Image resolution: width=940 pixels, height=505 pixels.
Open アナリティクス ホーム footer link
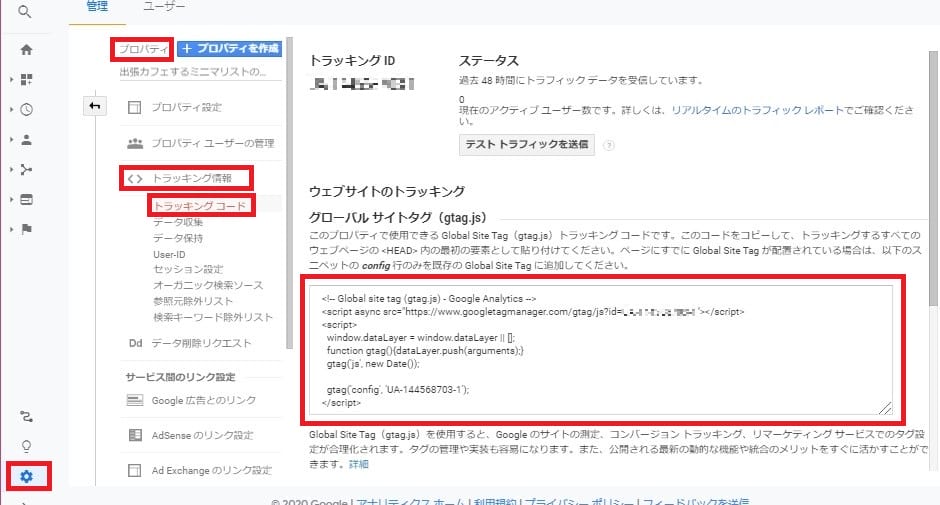(410, 501)
